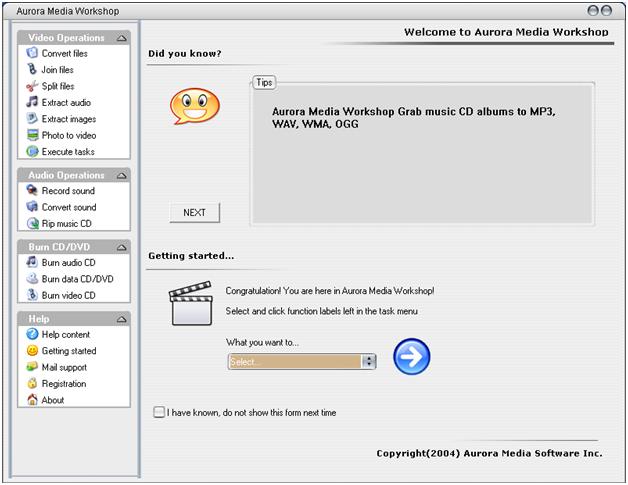Click the Convert sound icon
Image resolution: width=628 pixels, height=485 pixels.
[32, 207]
